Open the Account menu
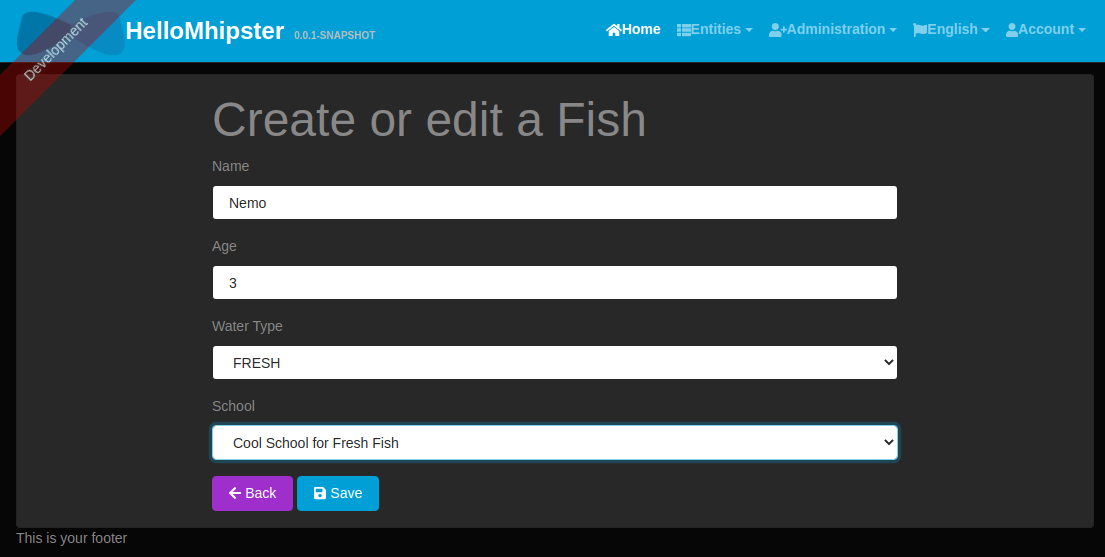 pos(1046,30)
